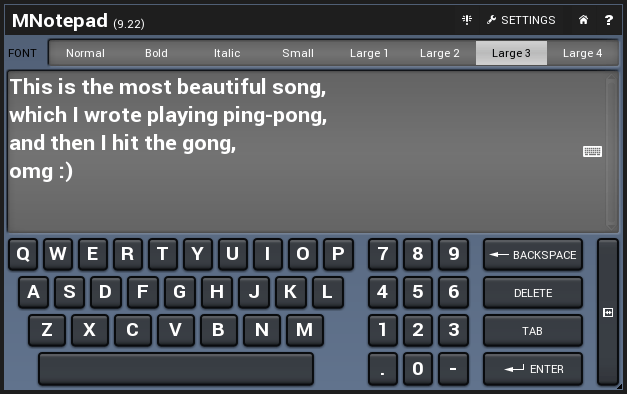
Task: Select the Bold font tab
Action: coord(156,53)
